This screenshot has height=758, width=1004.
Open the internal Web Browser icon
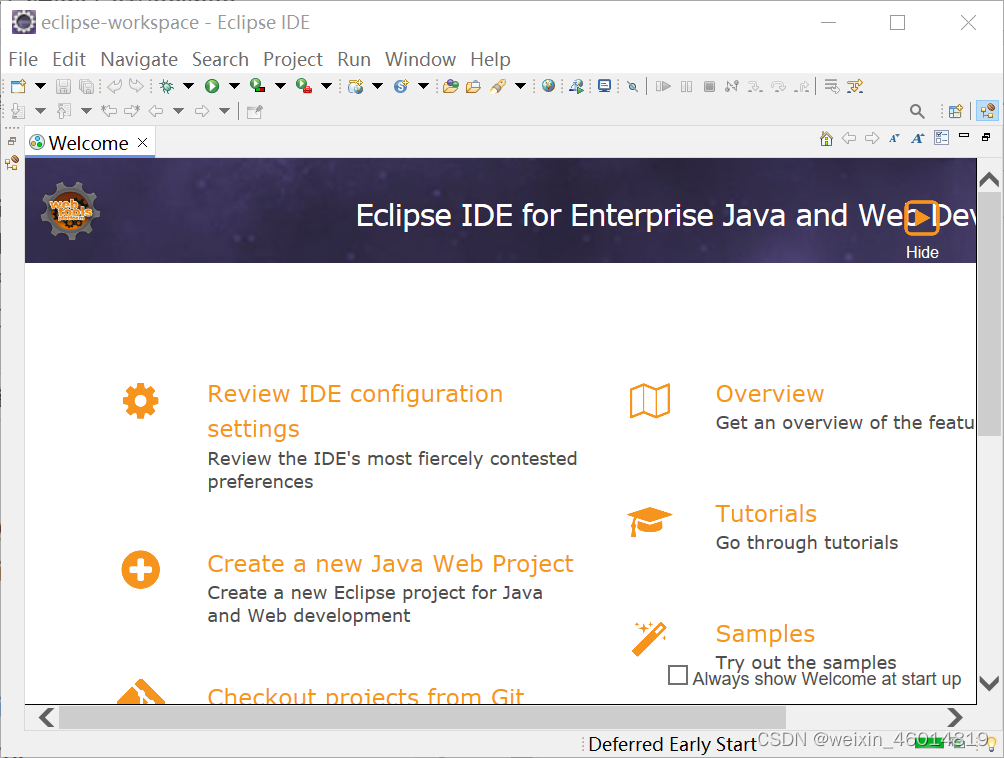548,86
